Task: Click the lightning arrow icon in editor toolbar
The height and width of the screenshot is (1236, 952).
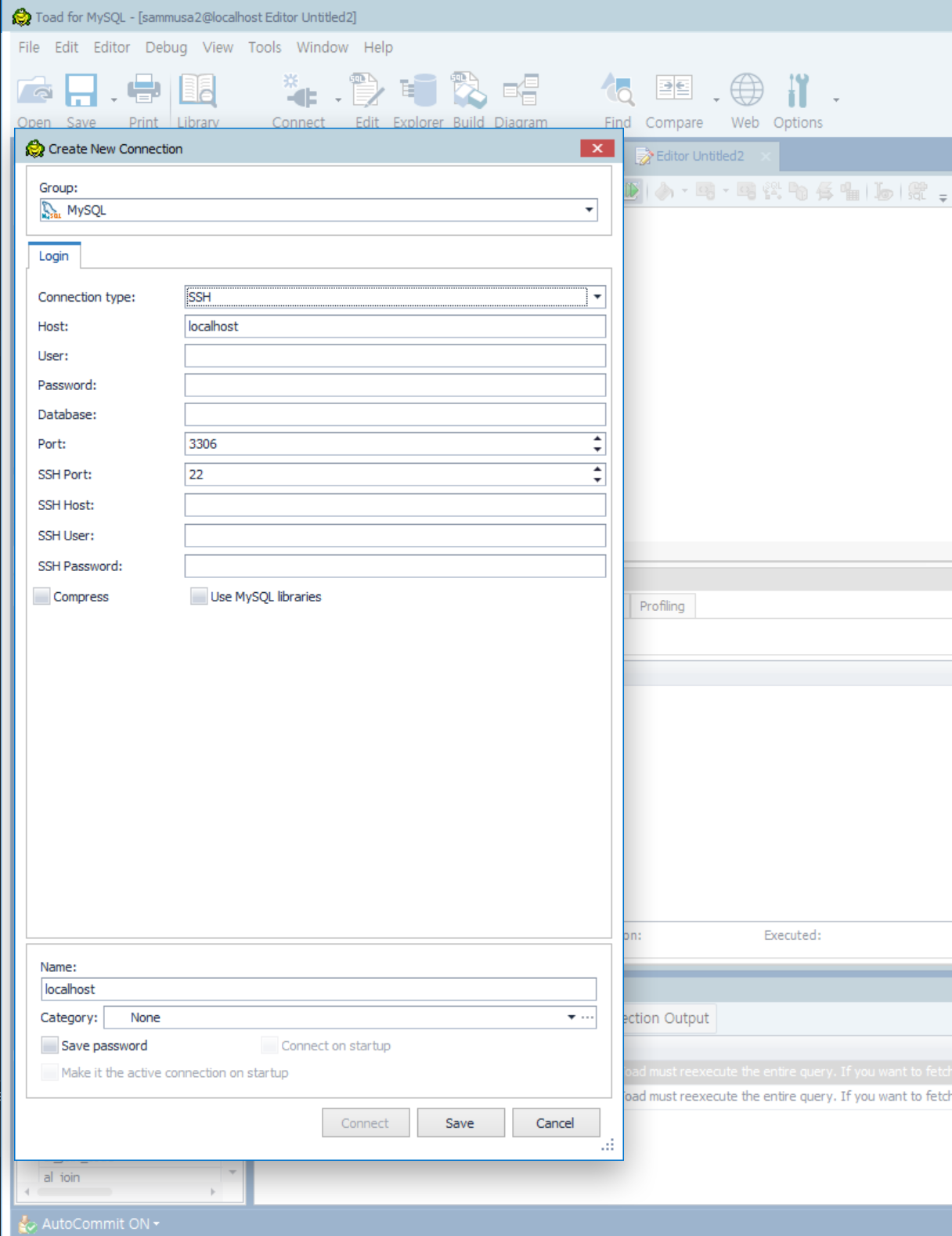Action: pyautogui.click(x=824, y=191)
